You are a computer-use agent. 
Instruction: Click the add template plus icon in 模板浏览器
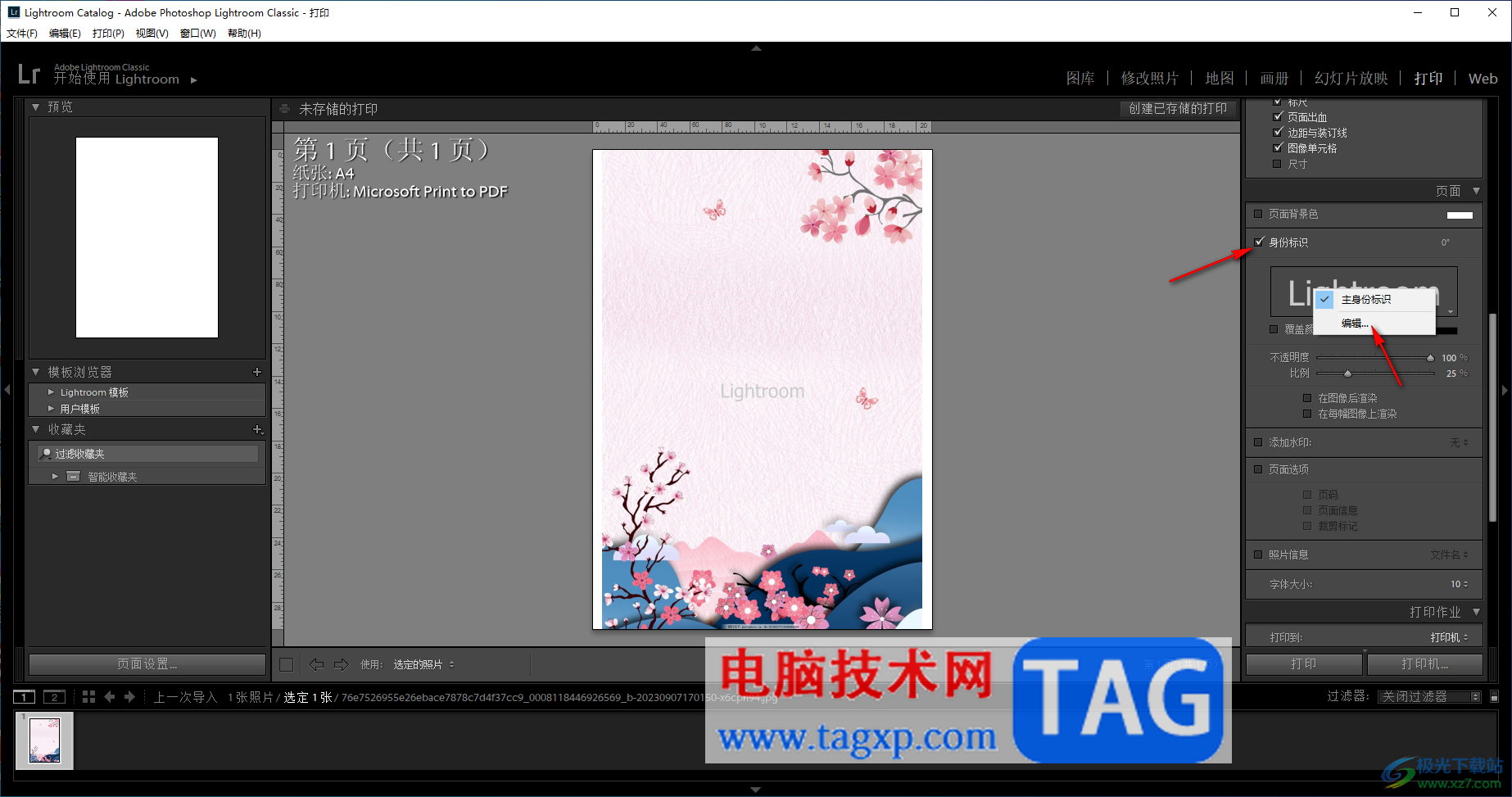257,372
